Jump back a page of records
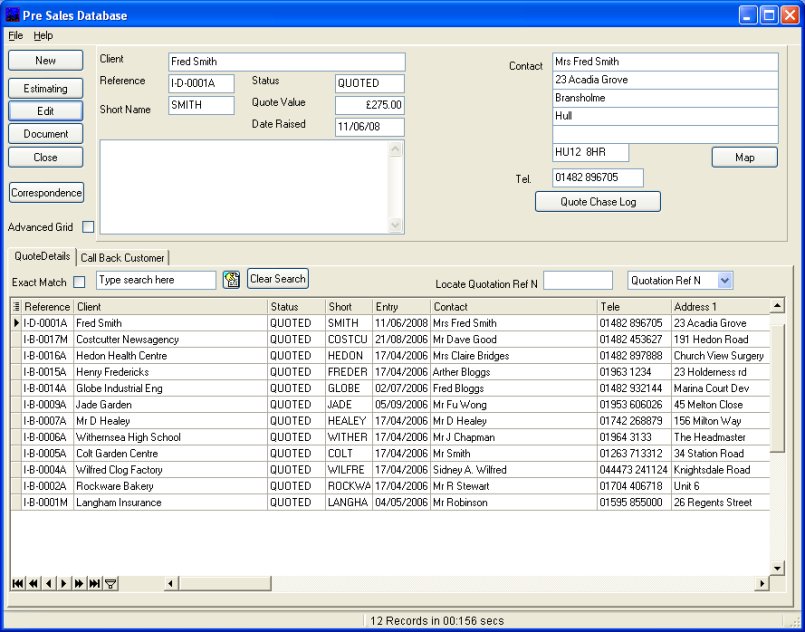 click(33, 583)
